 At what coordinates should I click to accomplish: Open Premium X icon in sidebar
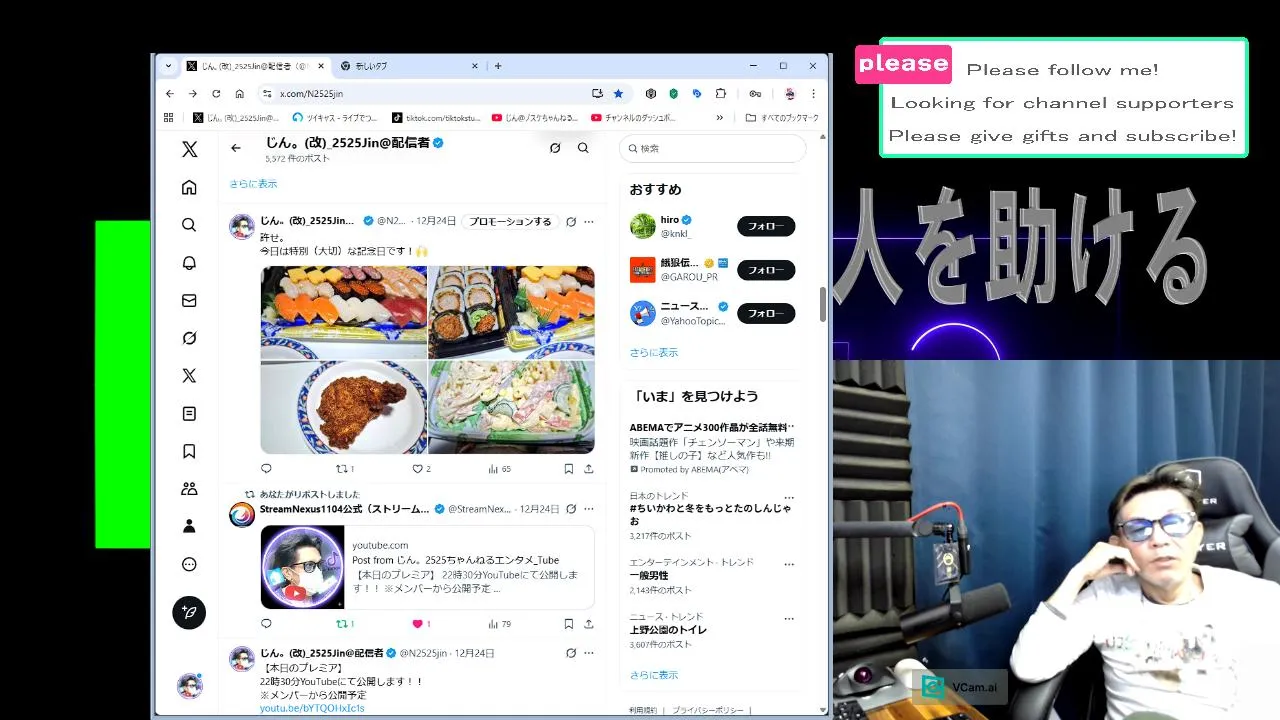tap(189, 376)
